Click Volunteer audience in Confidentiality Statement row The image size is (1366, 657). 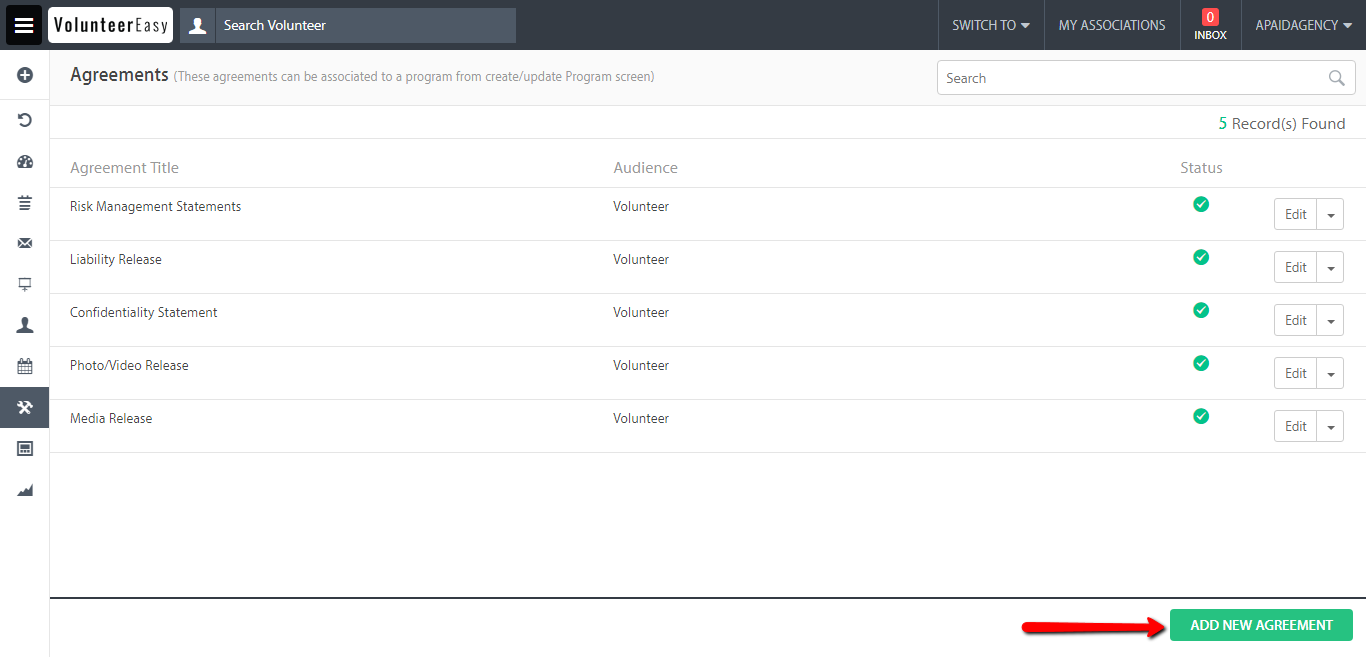(x=641, y=313)
